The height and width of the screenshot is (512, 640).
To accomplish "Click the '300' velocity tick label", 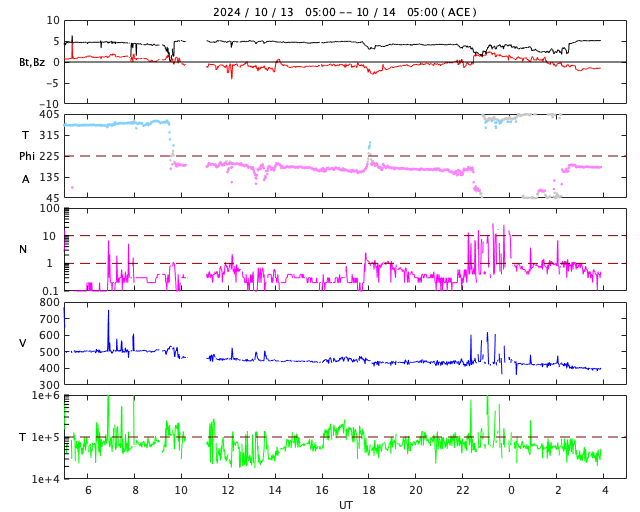I will pos(50,385).
